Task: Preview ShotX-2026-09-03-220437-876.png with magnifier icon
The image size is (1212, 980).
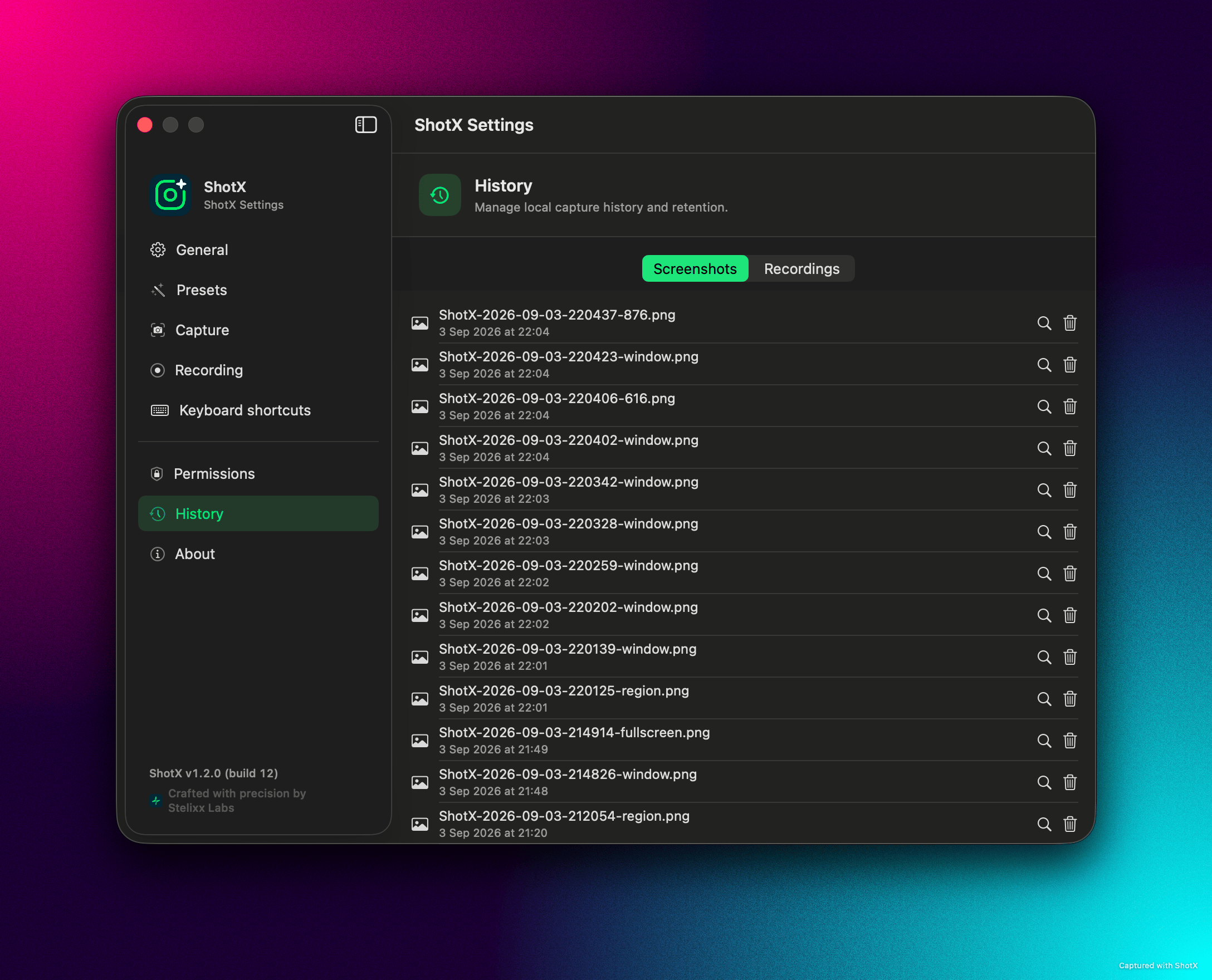Action: [x=1044, y=323]
